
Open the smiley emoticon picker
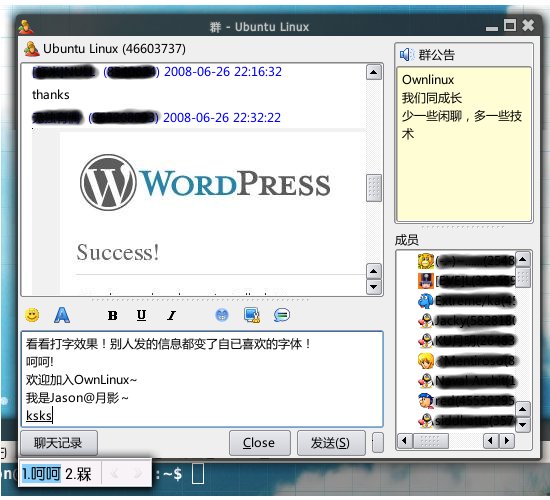point(32,315)
